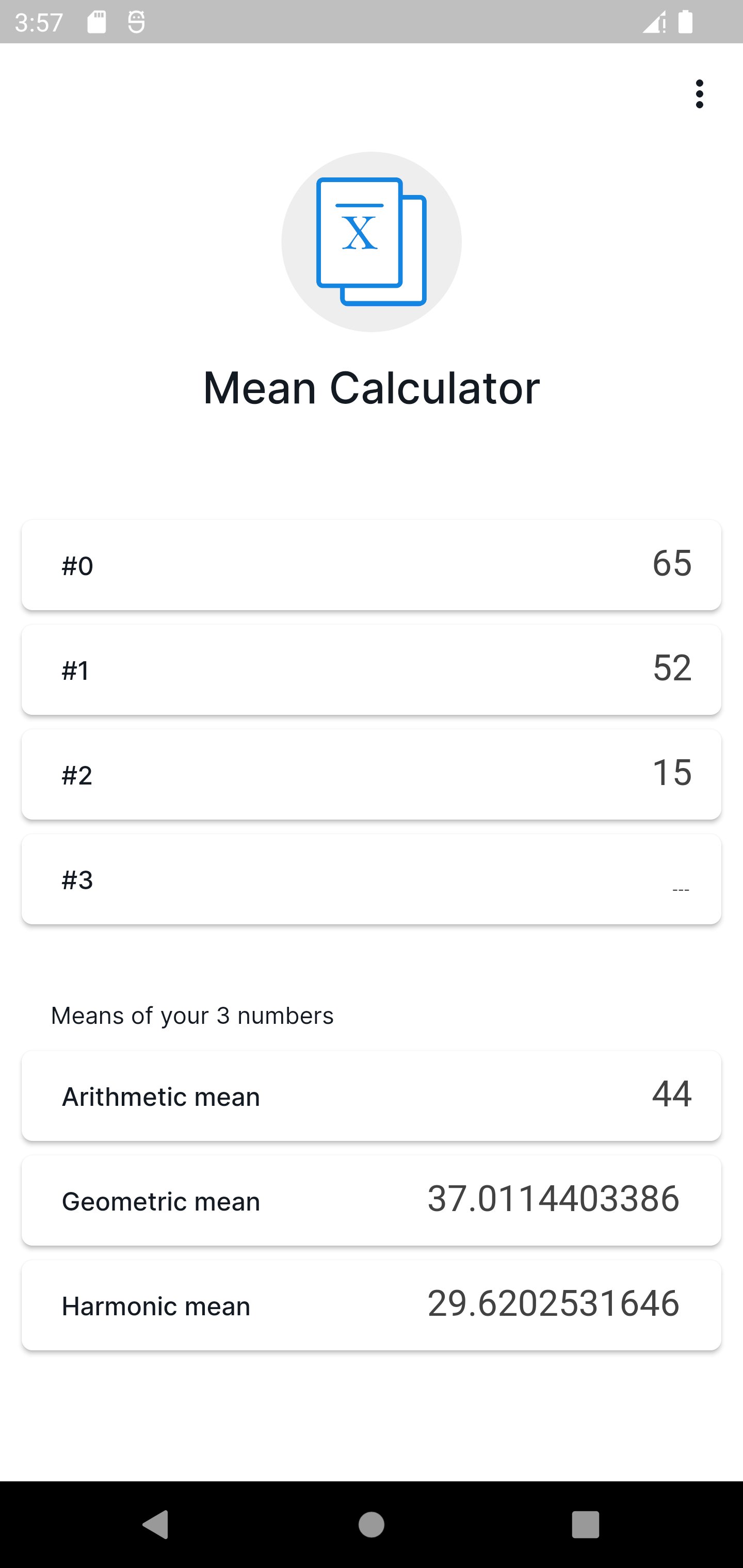The image size is (743, 1568).
Task: Edit number #2 field with value 15
Action: [x=372, y=774]
